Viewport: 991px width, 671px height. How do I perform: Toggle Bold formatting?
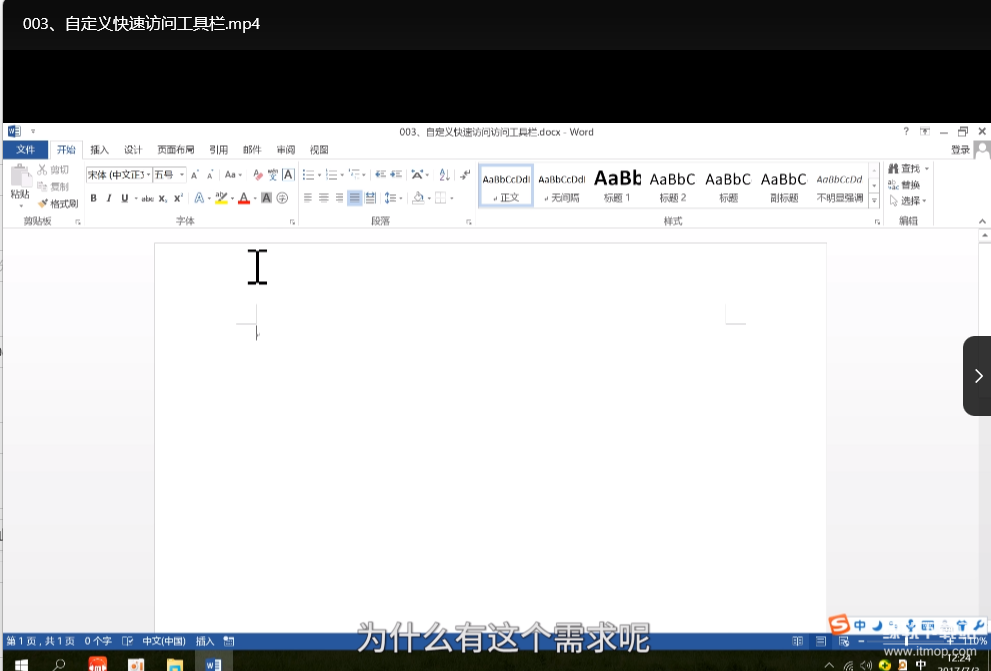pyautogui.click(x=94, y=198)
